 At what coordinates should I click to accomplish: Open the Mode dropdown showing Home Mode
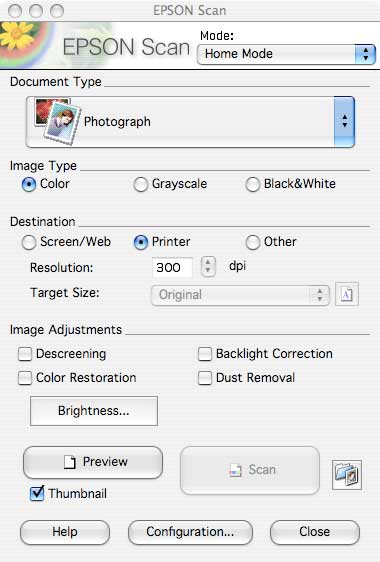click(286, 54)
